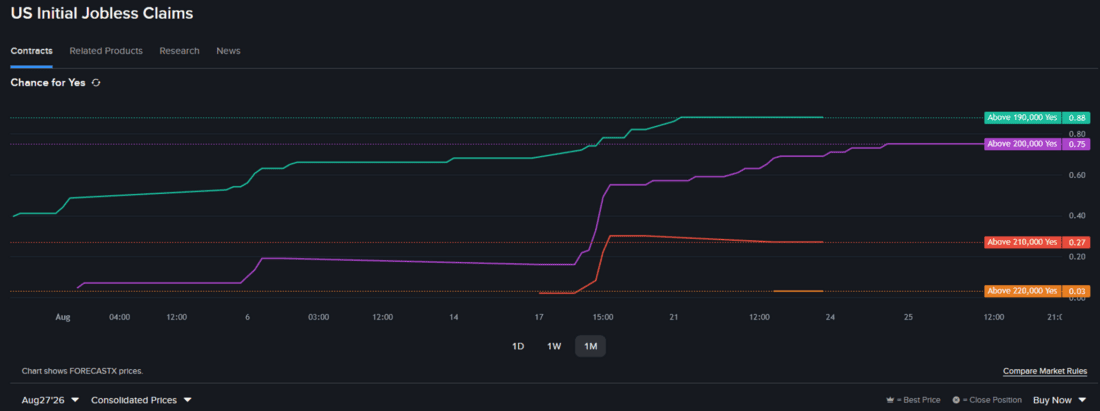Open the Buy Now dropdown
The height and width of the screenshot is (411, 1100).
tap(1059, 400)
